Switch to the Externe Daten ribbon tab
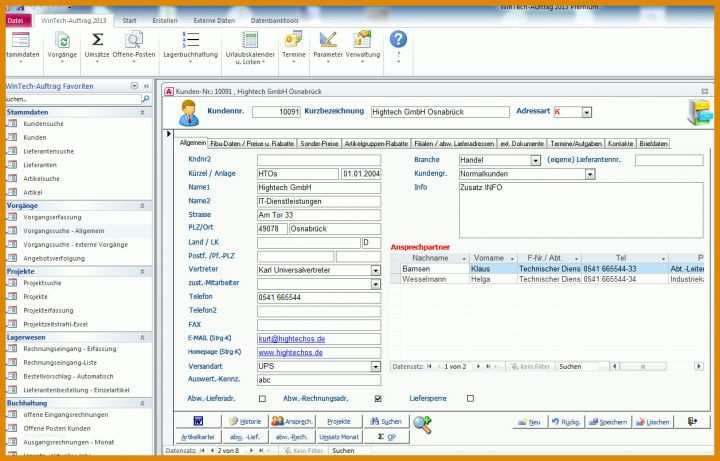The image size is (720, 461). tap(214, 21)
